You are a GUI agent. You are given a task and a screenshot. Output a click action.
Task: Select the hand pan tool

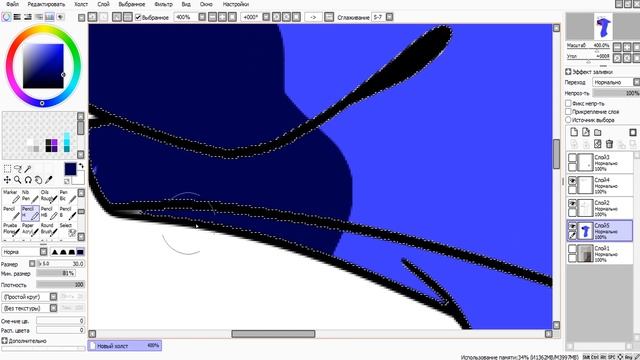pos(38,180)
